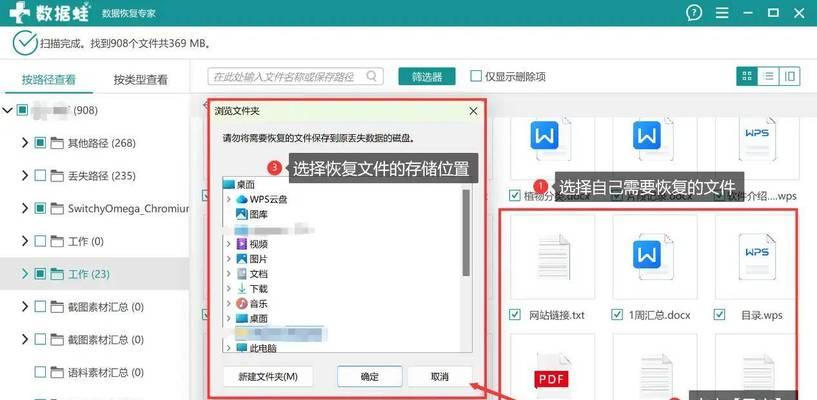This screenshot has width=817, height=400.
Task: Click the scan complete checkmark icon
Action: coord(25,43)
